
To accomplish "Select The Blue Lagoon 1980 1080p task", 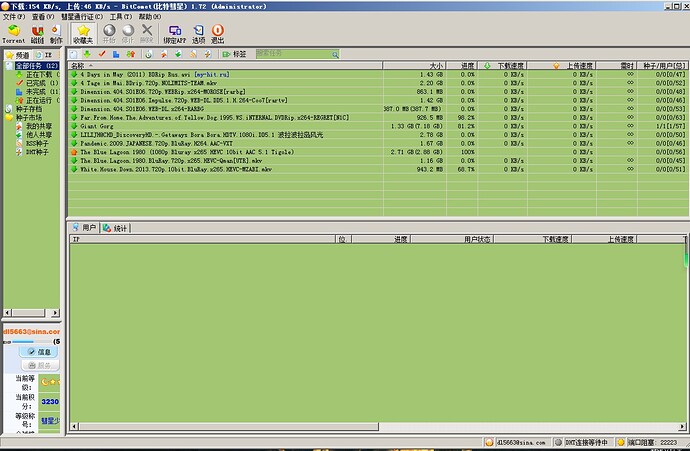I will [378, 152].
